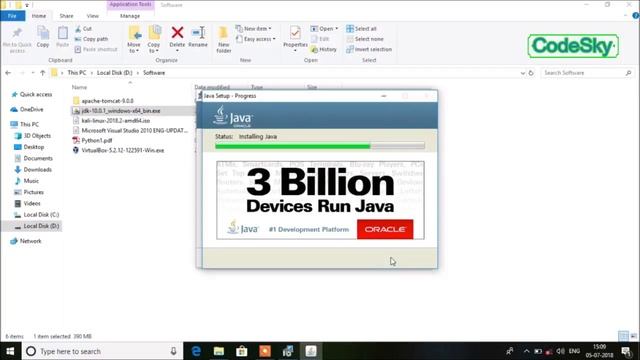Viewport: 640px width, 360px height.
Task: Create a New folder from the ribbon
Action: 224,40
